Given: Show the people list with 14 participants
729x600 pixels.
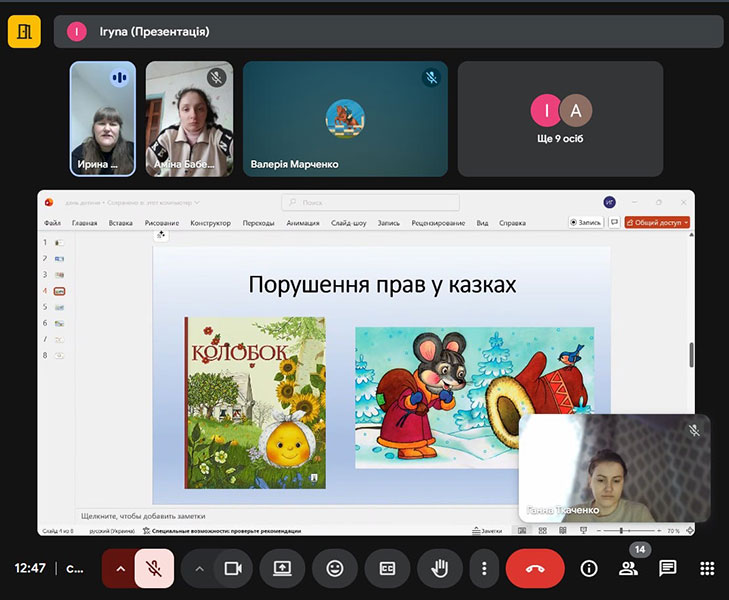Looking at the screenshot, I should pyautogui.click(x=628, y=568).
